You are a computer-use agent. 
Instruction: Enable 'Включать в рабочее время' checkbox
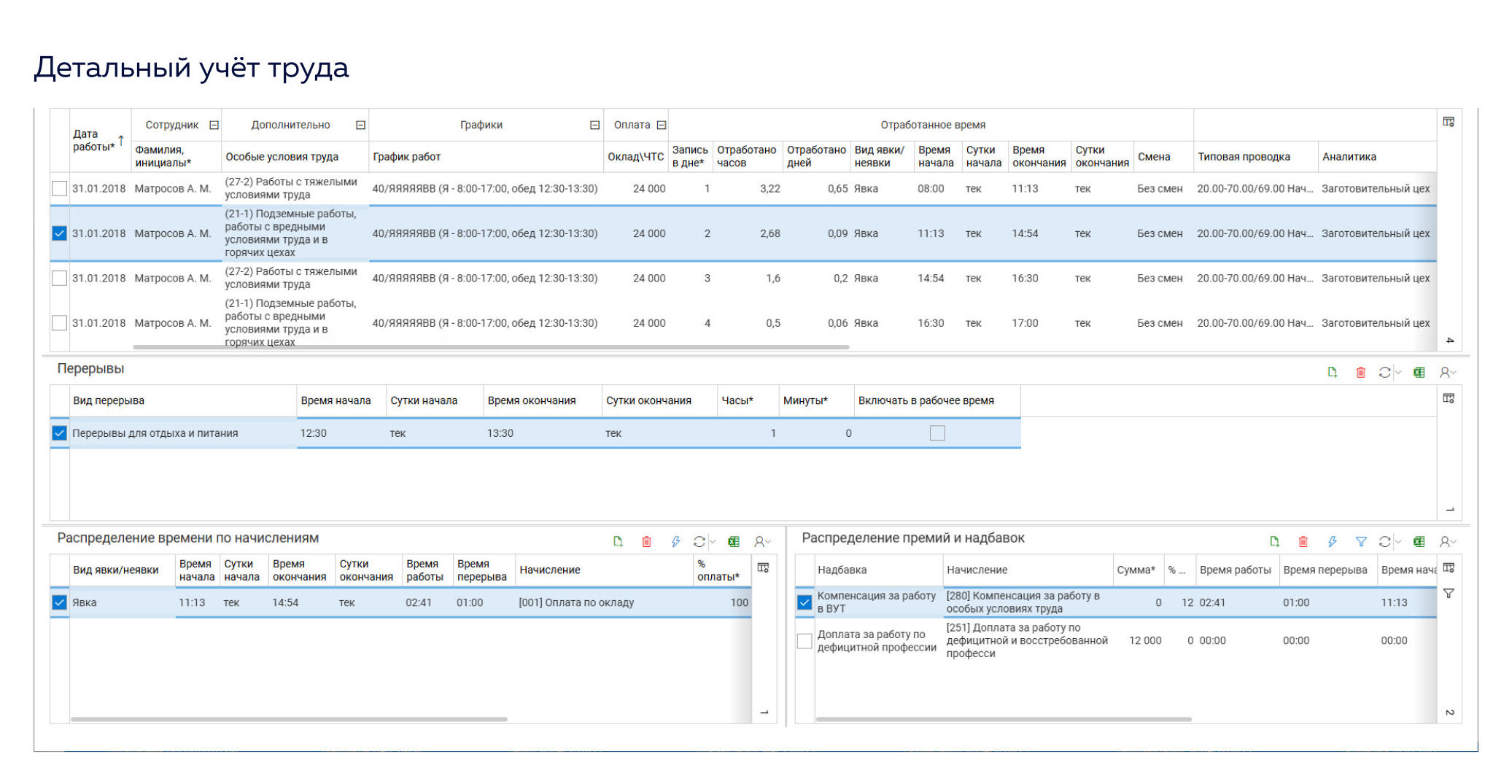click(x=937, y=433)
